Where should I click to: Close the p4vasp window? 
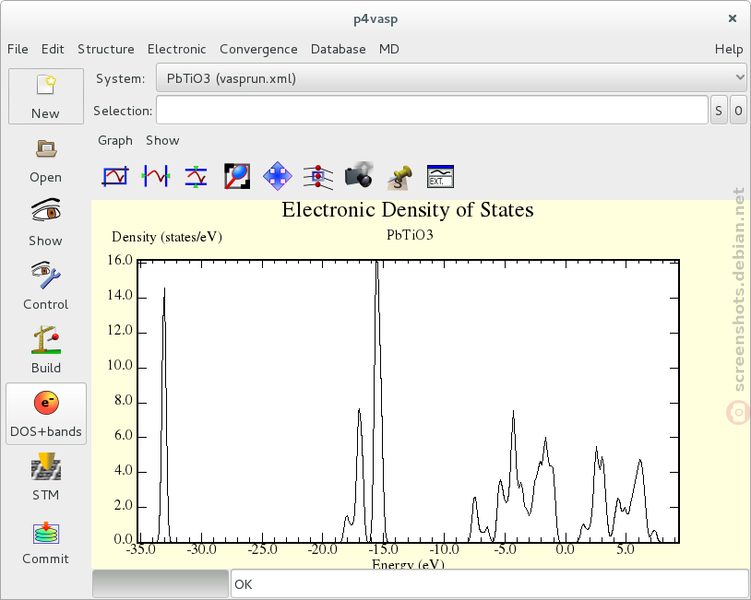point(732,19)
